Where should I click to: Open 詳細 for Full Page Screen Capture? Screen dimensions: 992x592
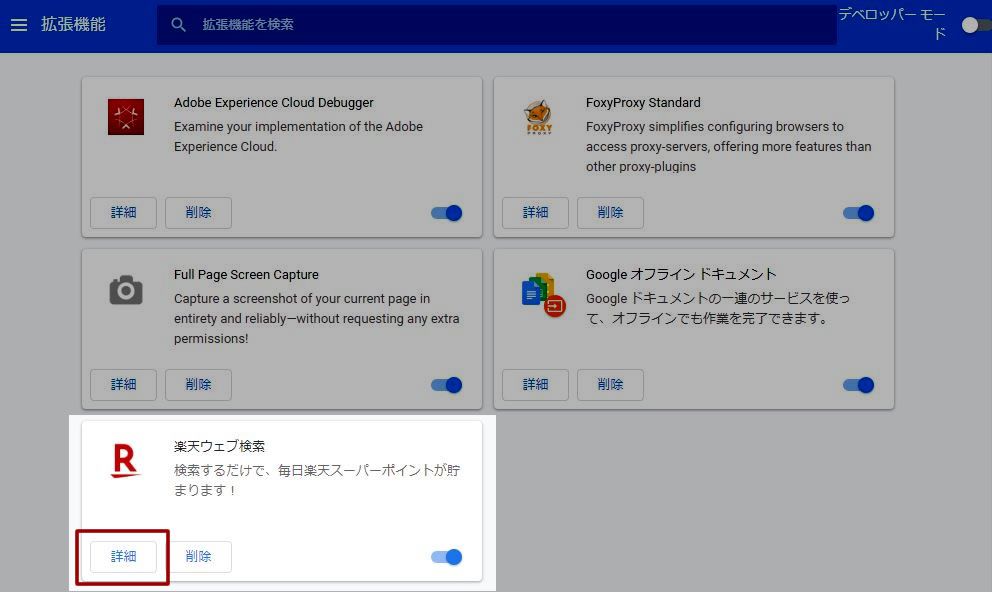coord(123,385)
